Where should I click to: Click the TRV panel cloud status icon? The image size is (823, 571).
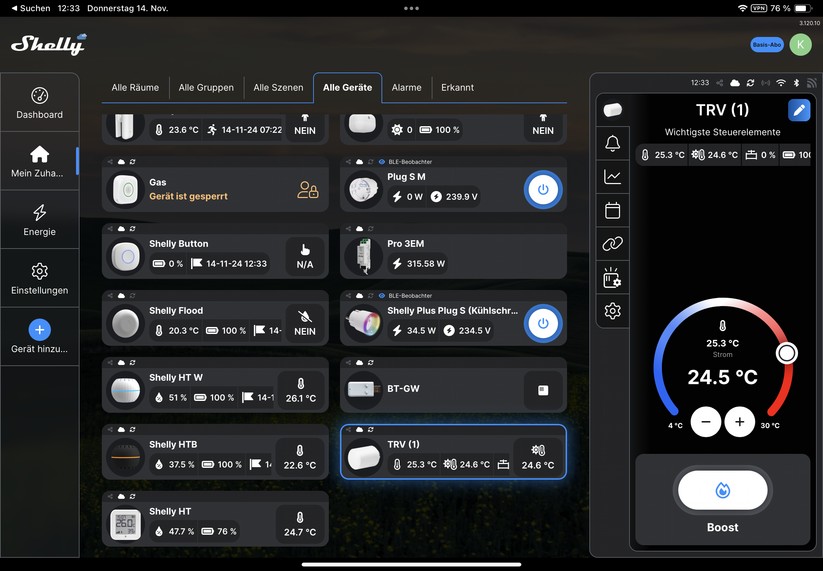pyautogui.click(x=735, y=83)
